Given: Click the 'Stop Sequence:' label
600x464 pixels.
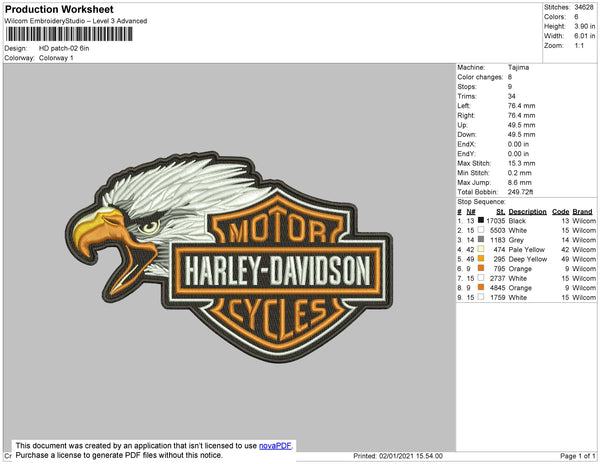Looking at the screenshot, I should [x=481, y=202].
